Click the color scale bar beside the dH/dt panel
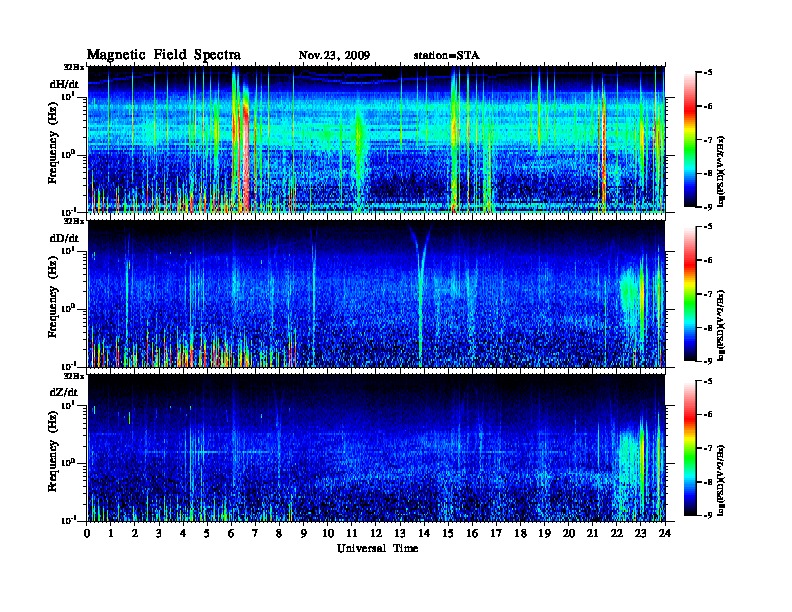 coord(689,140)
